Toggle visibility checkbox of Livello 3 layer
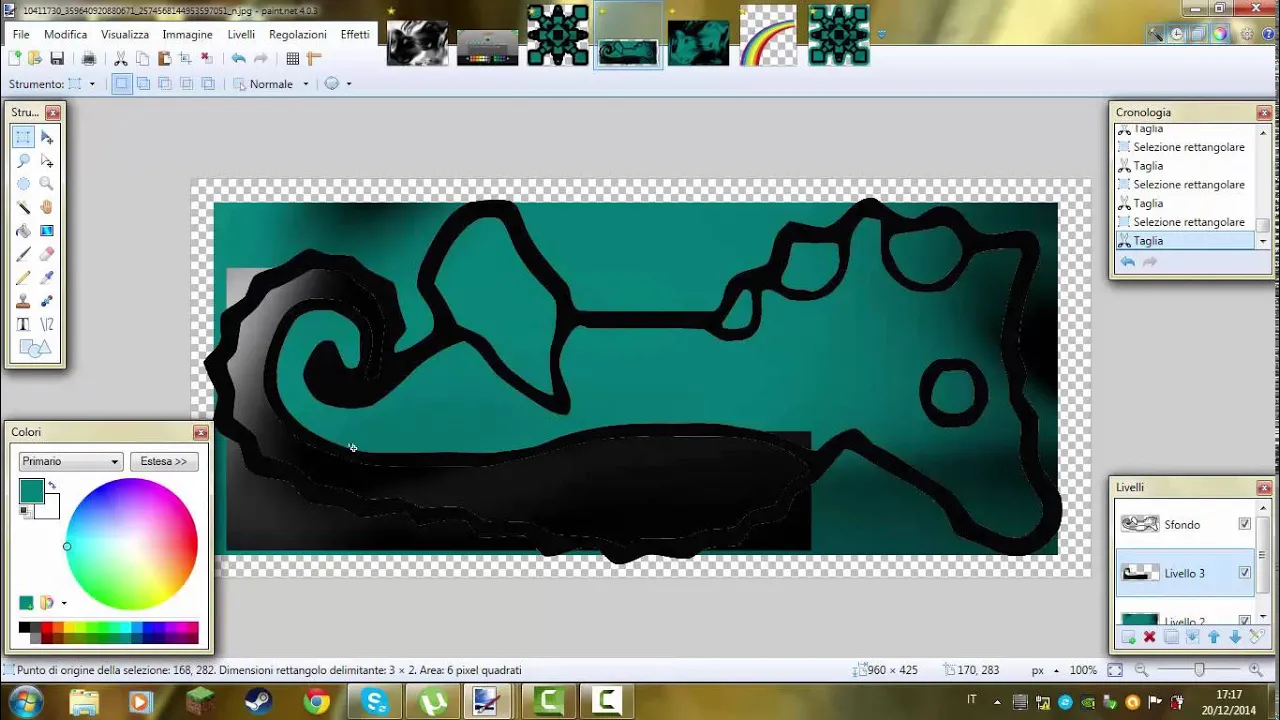This screenshot has width=1280, height=720. tap(1245, 573)
